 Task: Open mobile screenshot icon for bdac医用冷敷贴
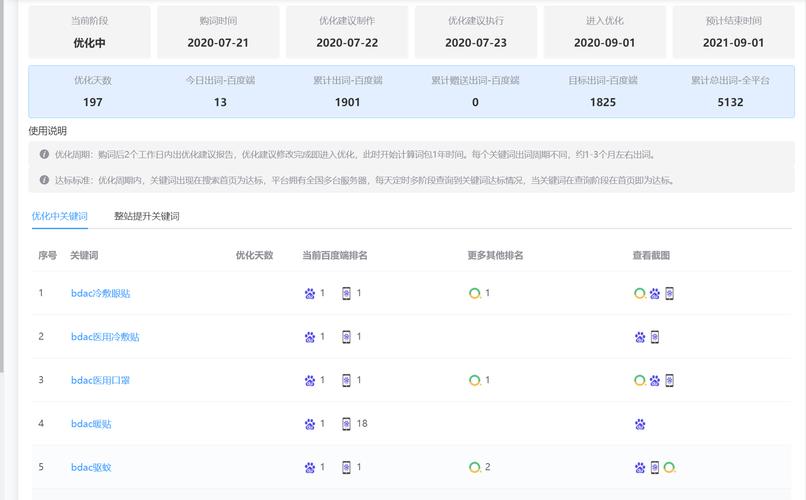[x=655, y=337]
